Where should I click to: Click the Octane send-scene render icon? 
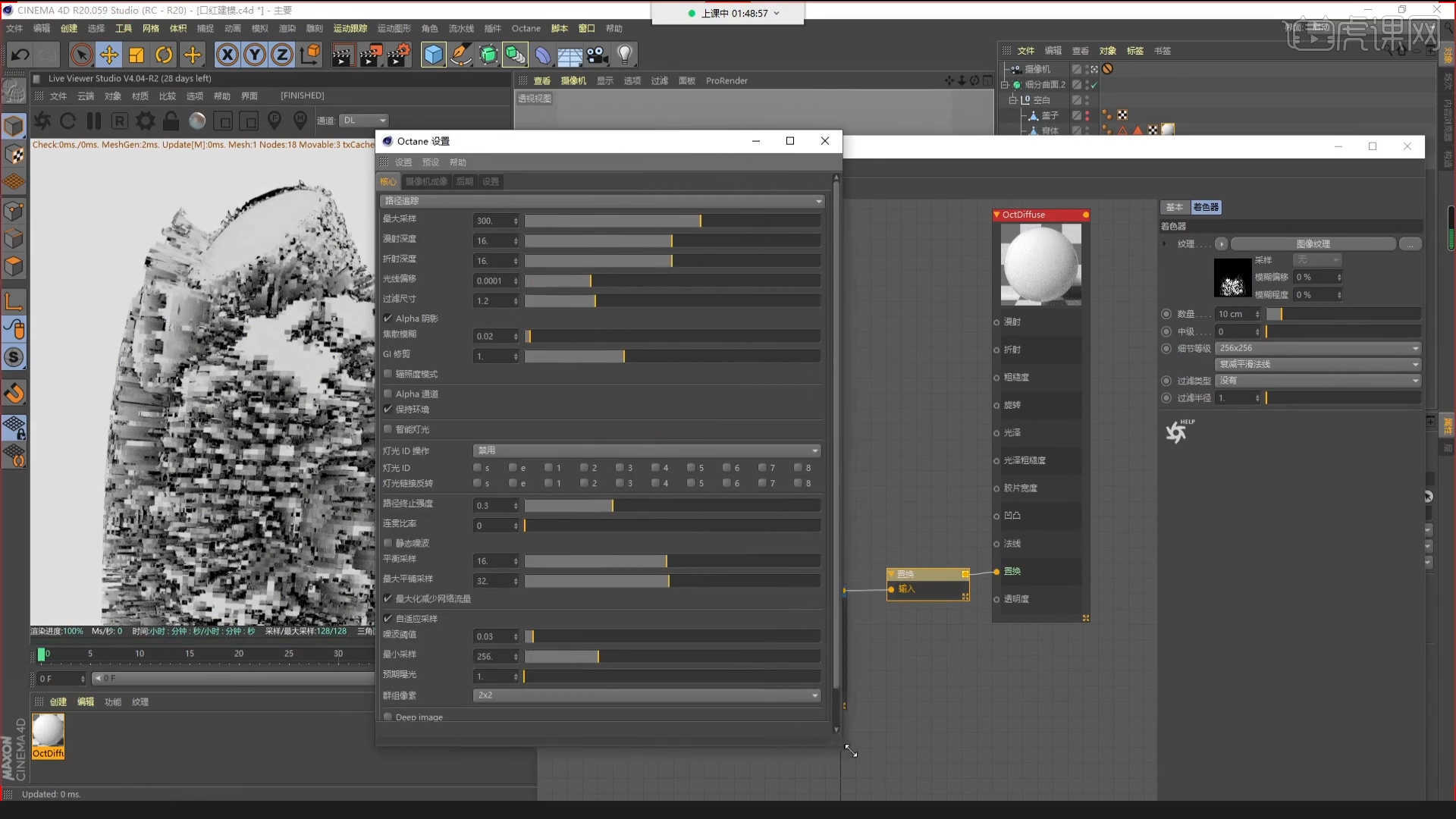point(42,121)
